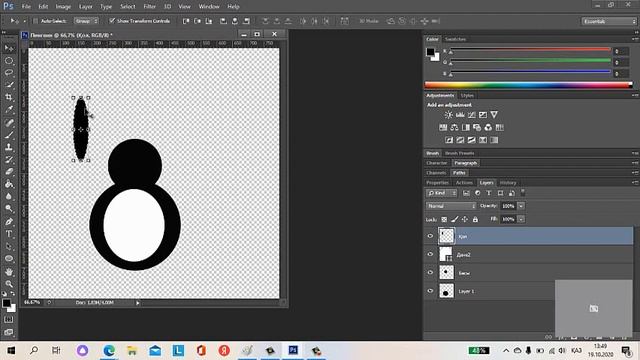
Task: Hide the third layer in Layers list
Action: pos(430,273)
